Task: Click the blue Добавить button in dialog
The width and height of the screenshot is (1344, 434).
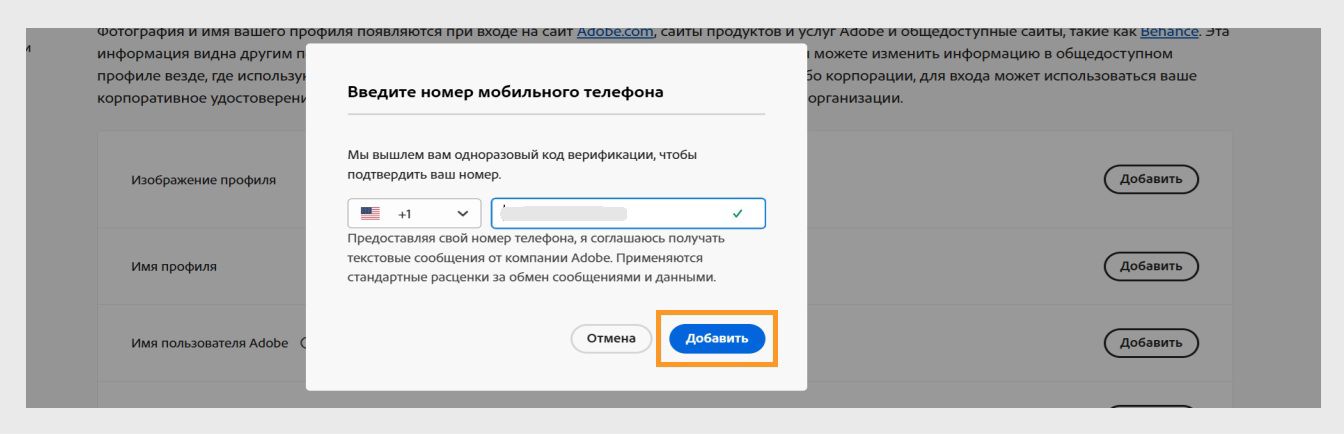Action: coord(717,338)
